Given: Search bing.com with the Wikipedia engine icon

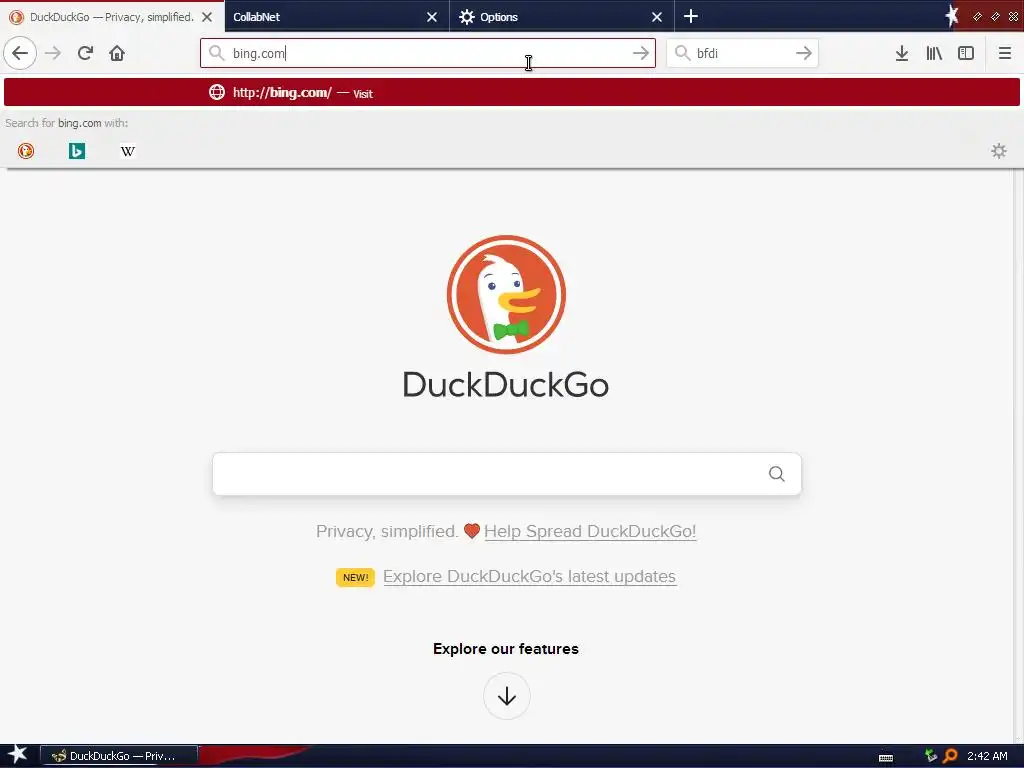Looking at the screenshot, I should point(128,151).
